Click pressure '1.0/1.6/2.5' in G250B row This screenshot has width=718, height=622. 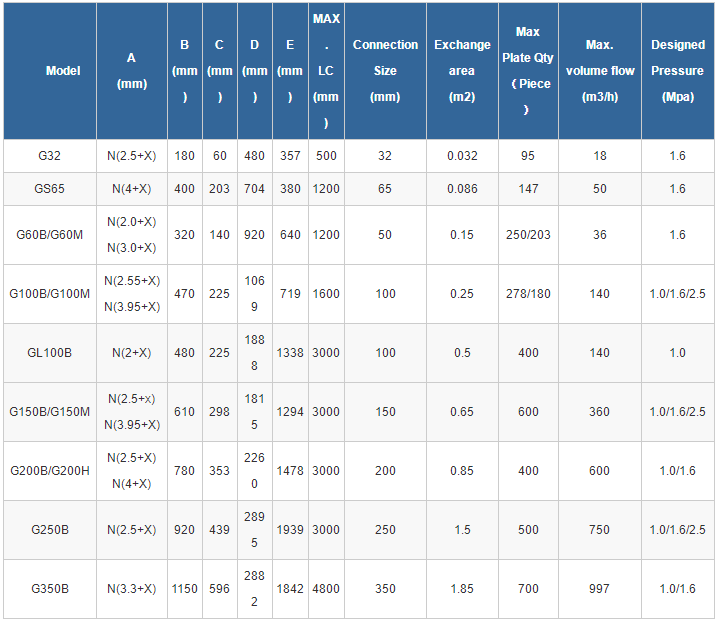(x=677, y=530)
